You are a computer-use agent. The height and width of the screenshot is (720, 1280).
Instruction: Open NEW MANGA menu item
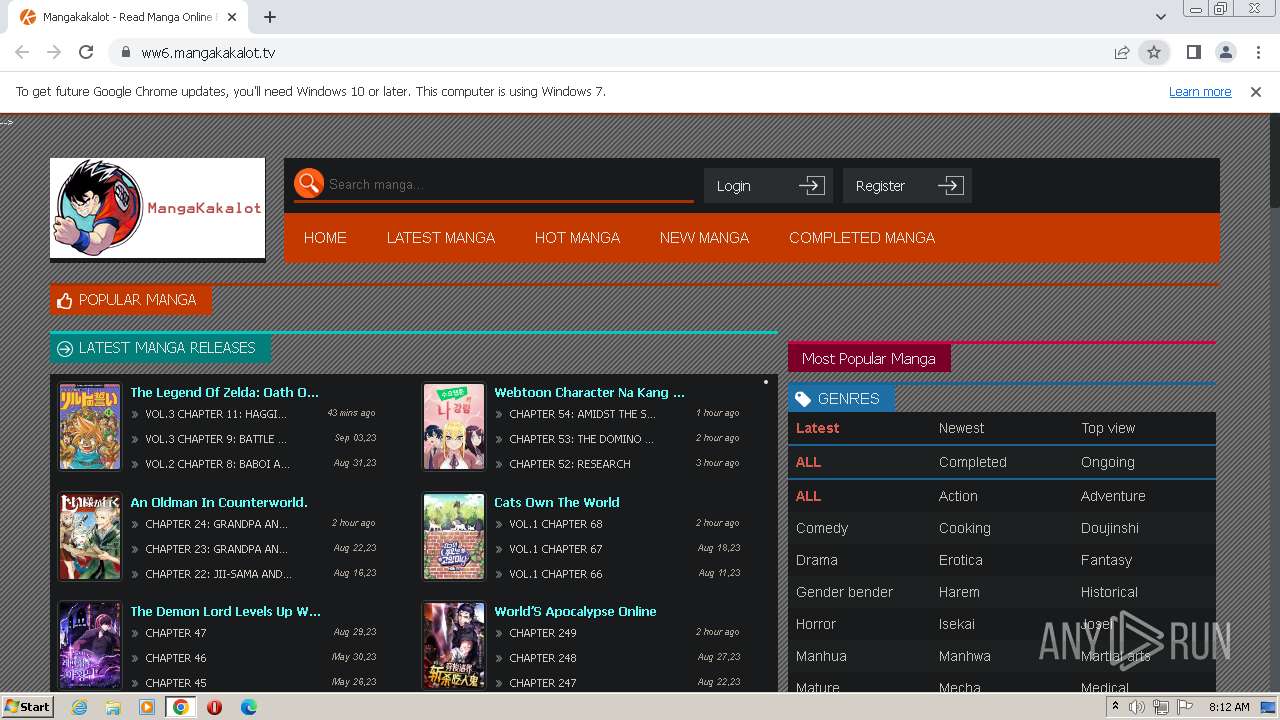click(704, 238)
